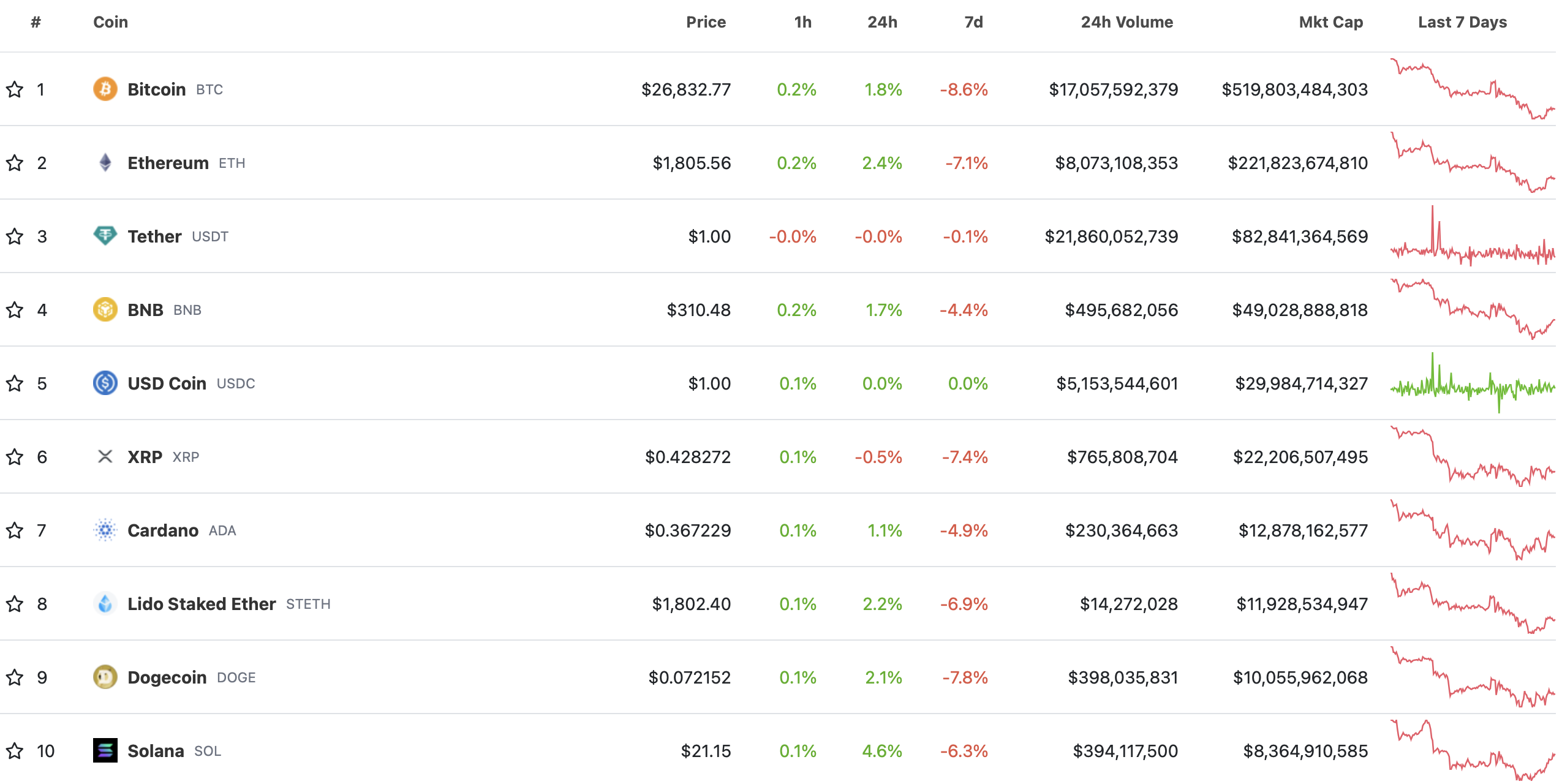Click Lido Staked Ether volume $14,272,028
The width and height of the screenshot is (1562, 784).
(x=1129, y=604)
